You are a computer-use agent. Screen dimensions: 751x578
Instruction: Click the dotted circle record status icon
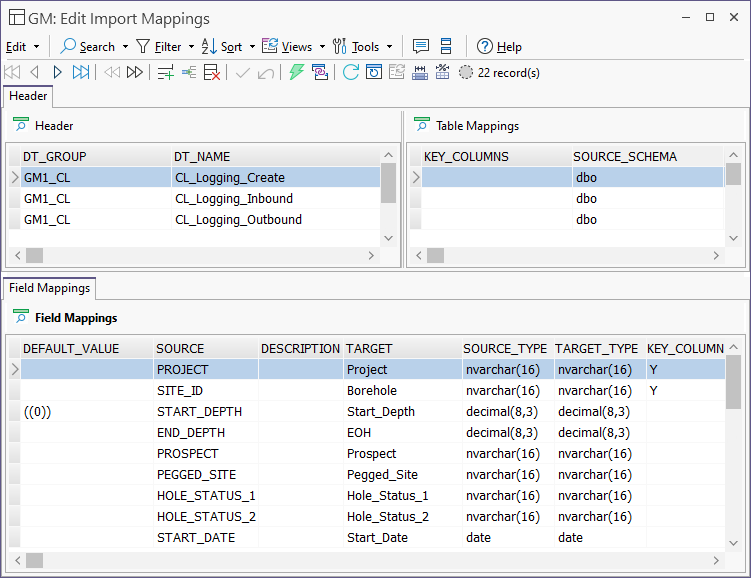coord(466,72)
